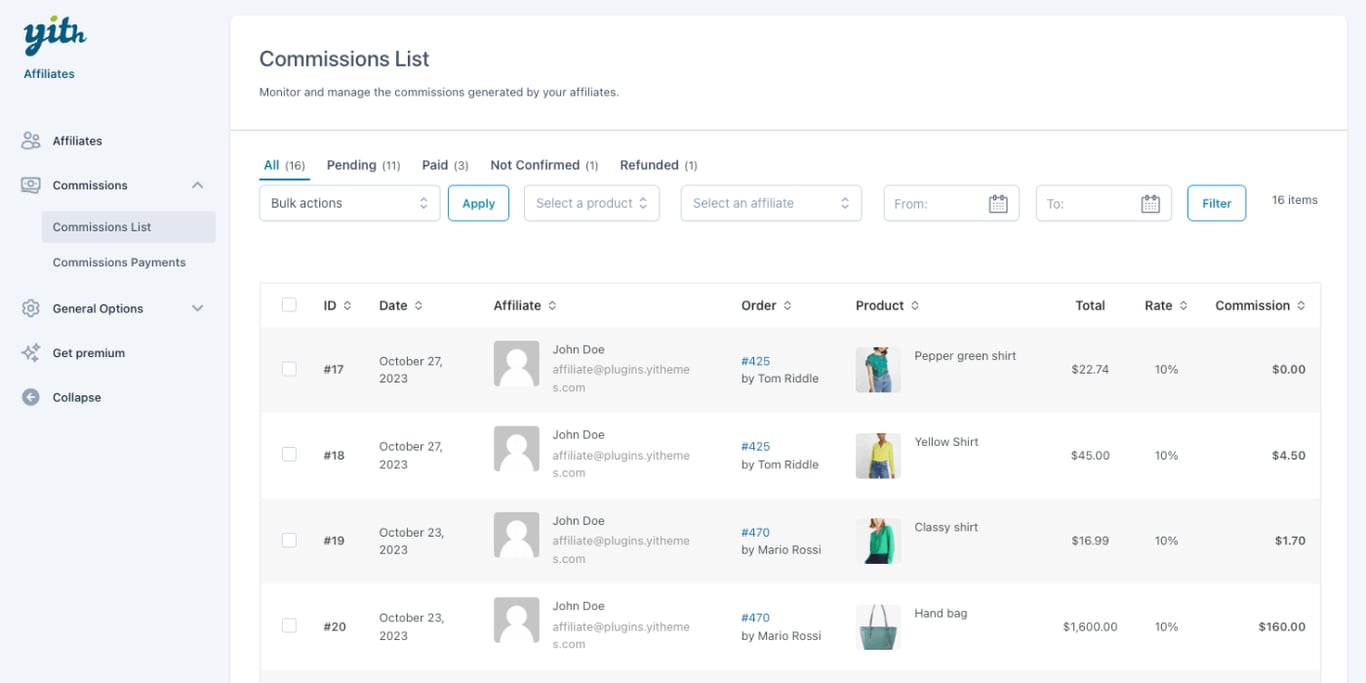The width and height of the screenshot is (1366, 683).
Task: Select commission #17's row checkbox
Action: pyautogui.click(x=289, y=368)
